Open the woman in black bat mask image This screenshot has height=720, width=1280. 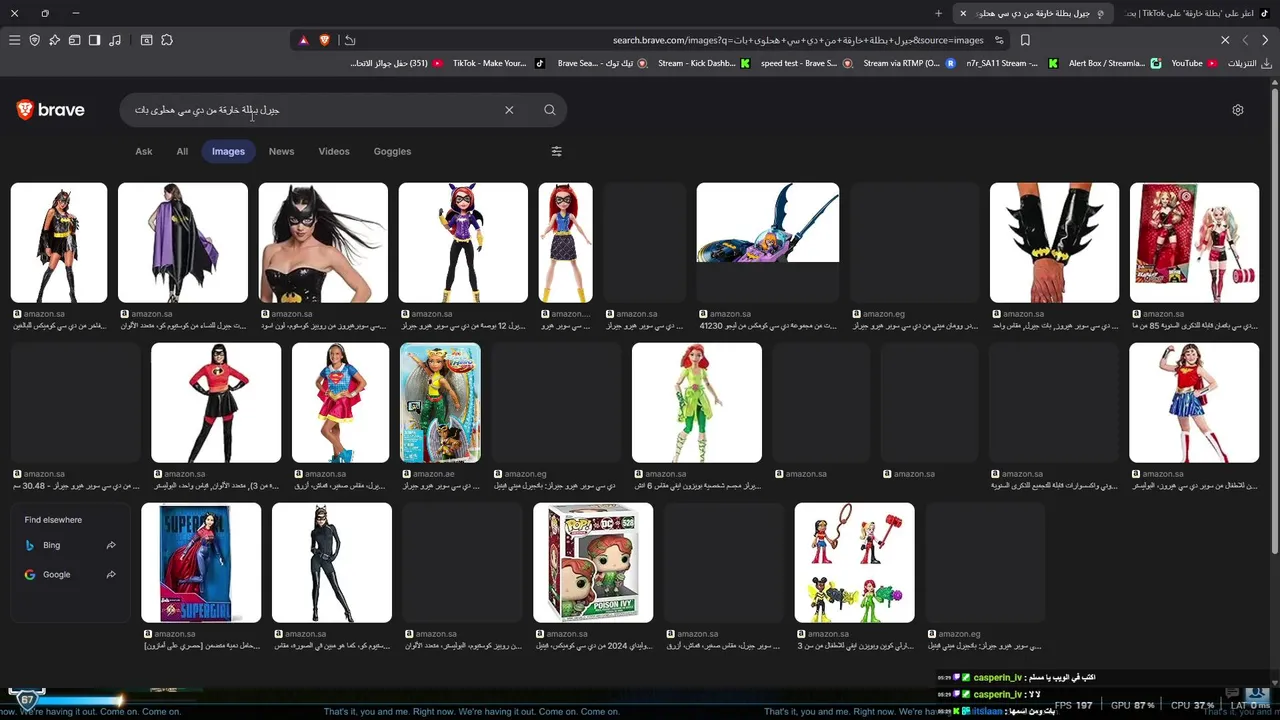[323, 243]
